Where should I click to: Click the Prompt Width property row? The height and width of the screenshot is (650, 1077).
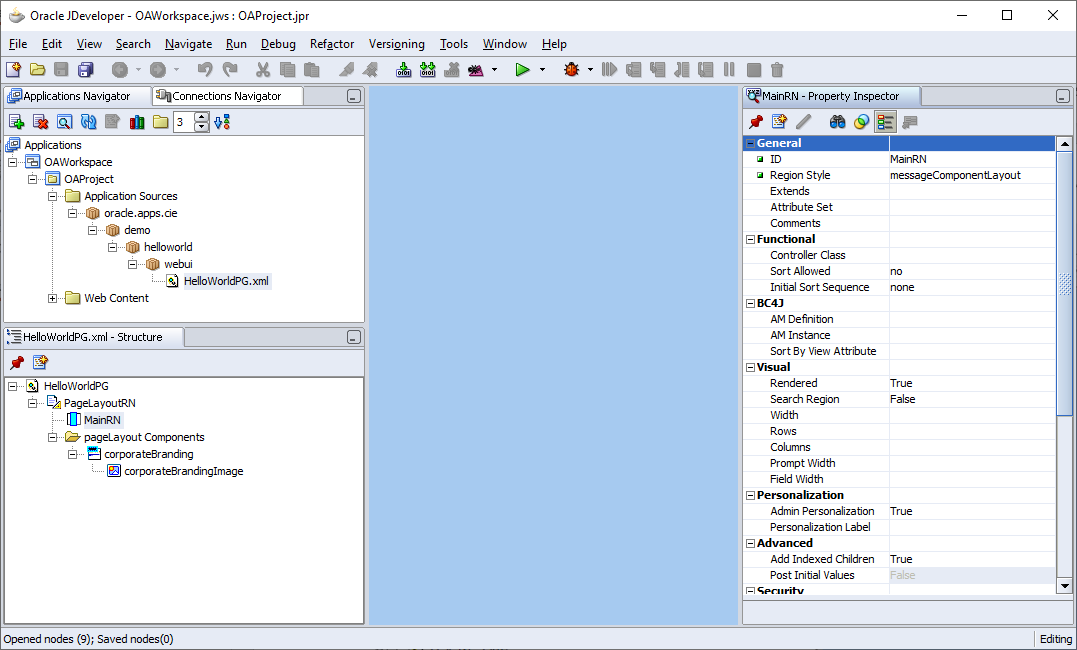899,462
